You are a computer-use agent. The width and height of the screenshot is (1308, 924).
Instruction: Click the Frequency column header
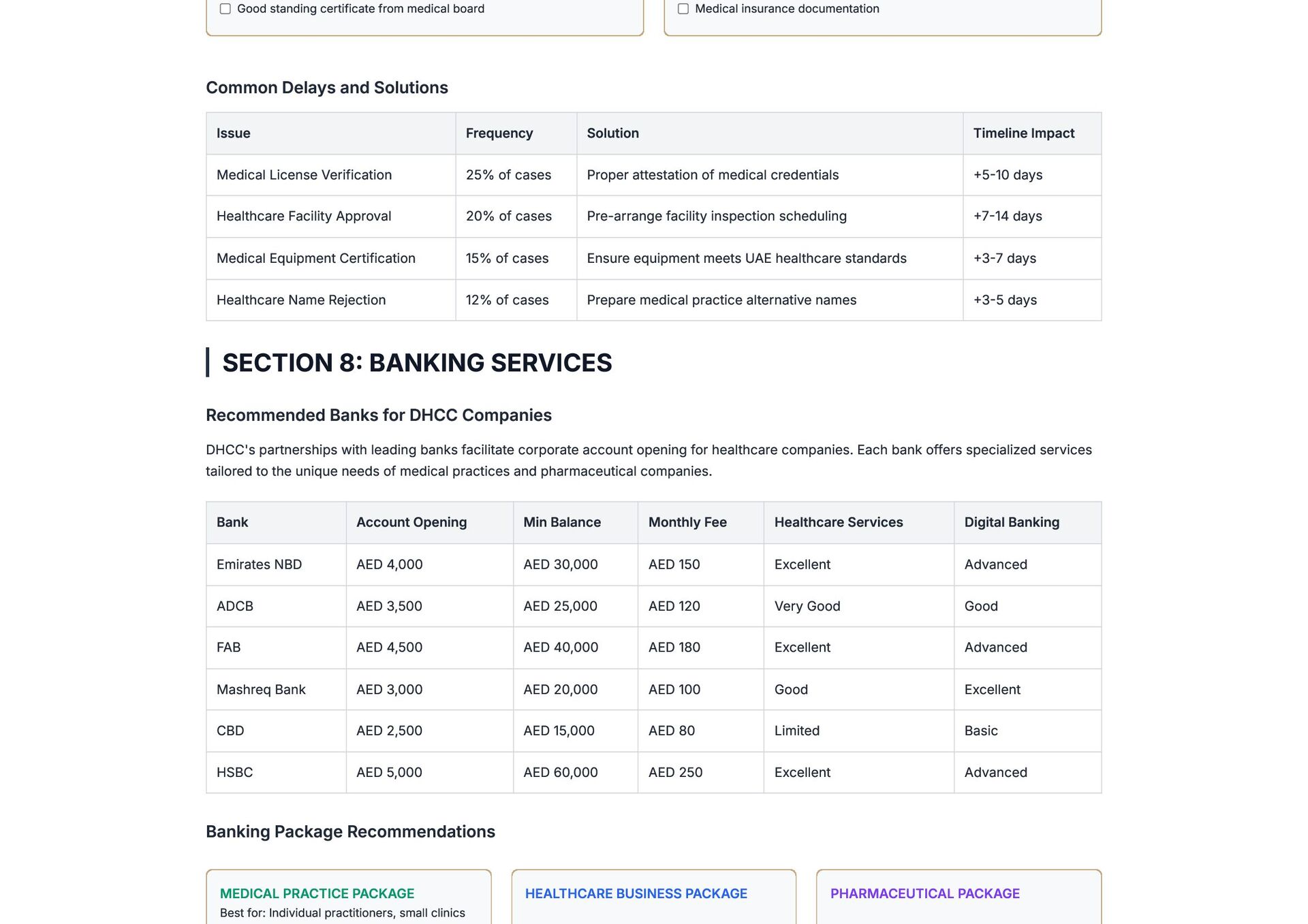(x=499, y=133)
